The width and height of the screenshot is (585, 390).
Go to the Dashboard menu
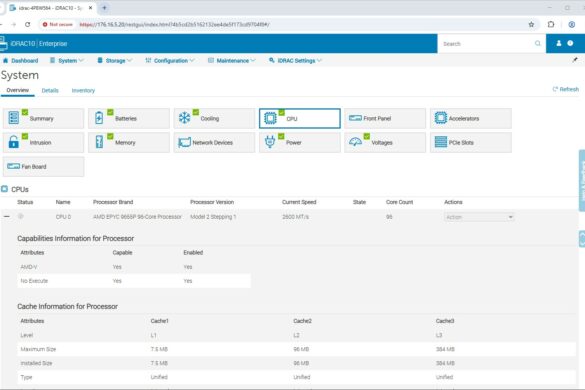tap(21, 60)
